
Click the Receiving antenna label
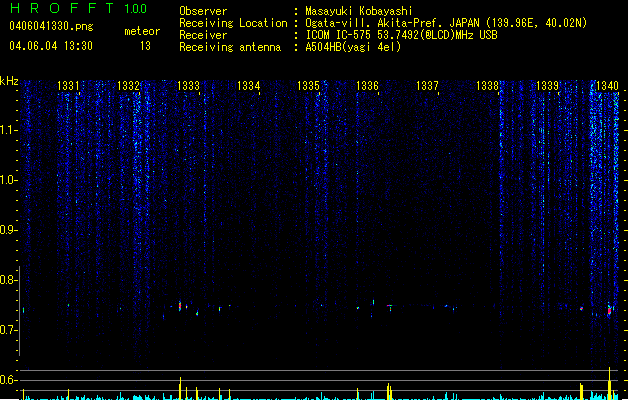point(230,47)
